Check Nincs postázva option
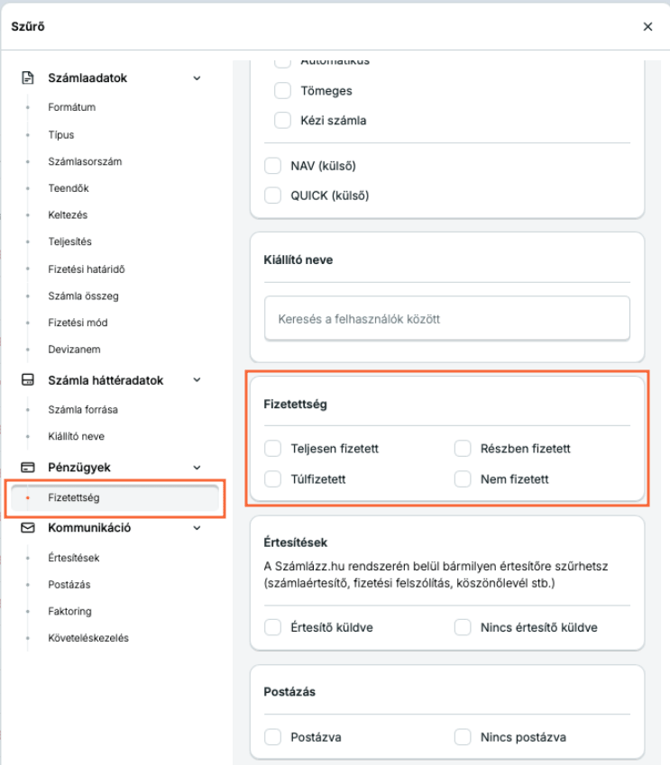670x765 pixels. 462,737
